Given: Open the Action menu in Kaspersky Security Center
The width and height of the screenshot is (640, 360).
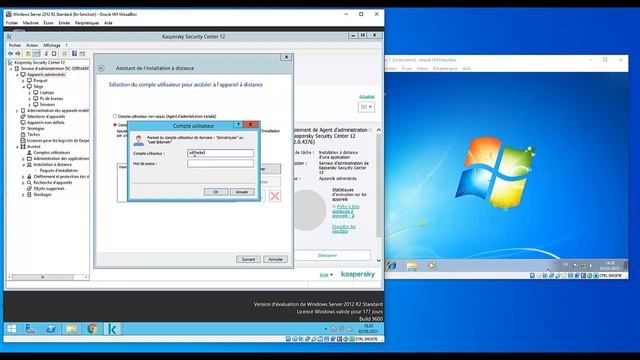Looking at the screenshot, I should 32,45.
